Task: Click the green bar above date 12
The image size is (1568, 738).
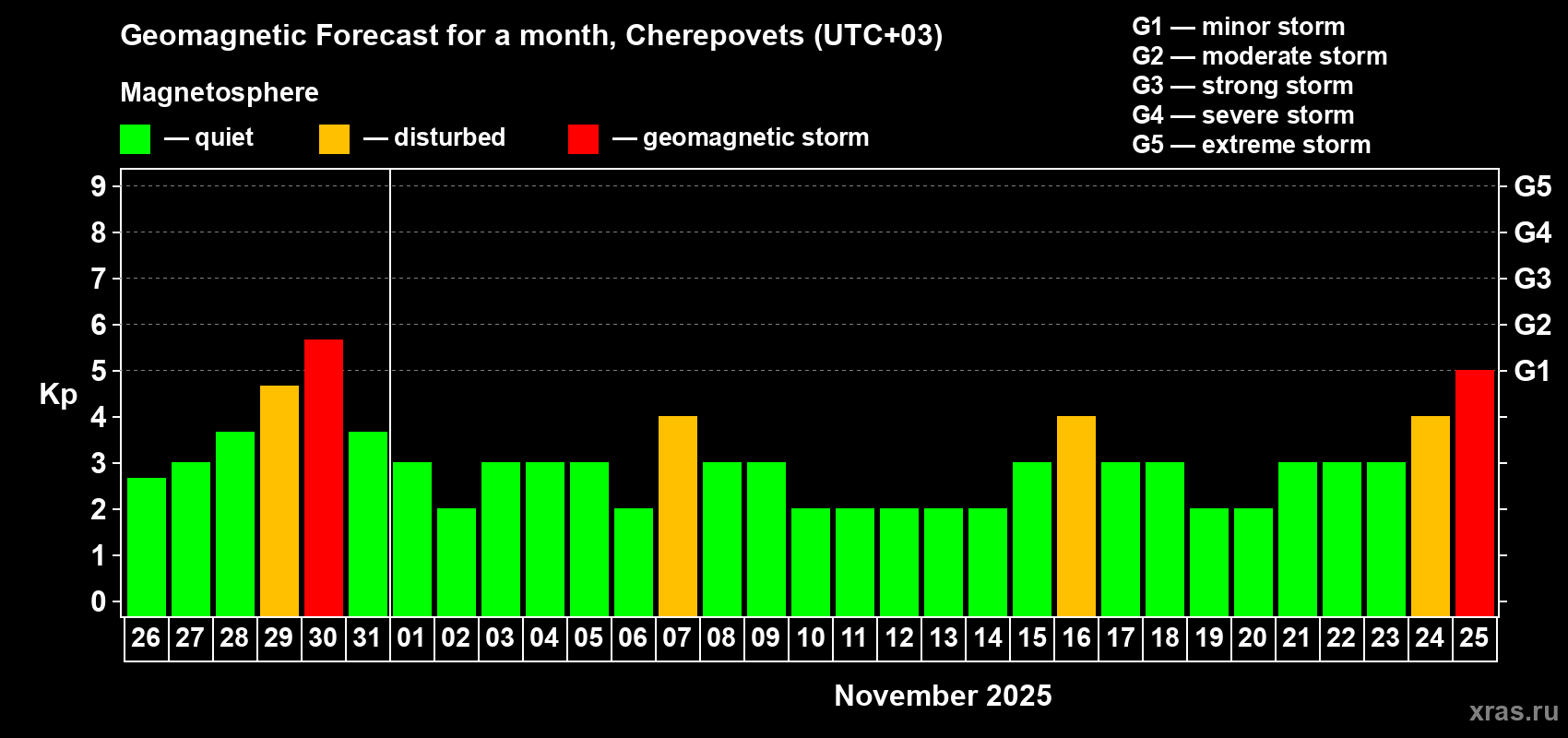Action: coord(899,562)
